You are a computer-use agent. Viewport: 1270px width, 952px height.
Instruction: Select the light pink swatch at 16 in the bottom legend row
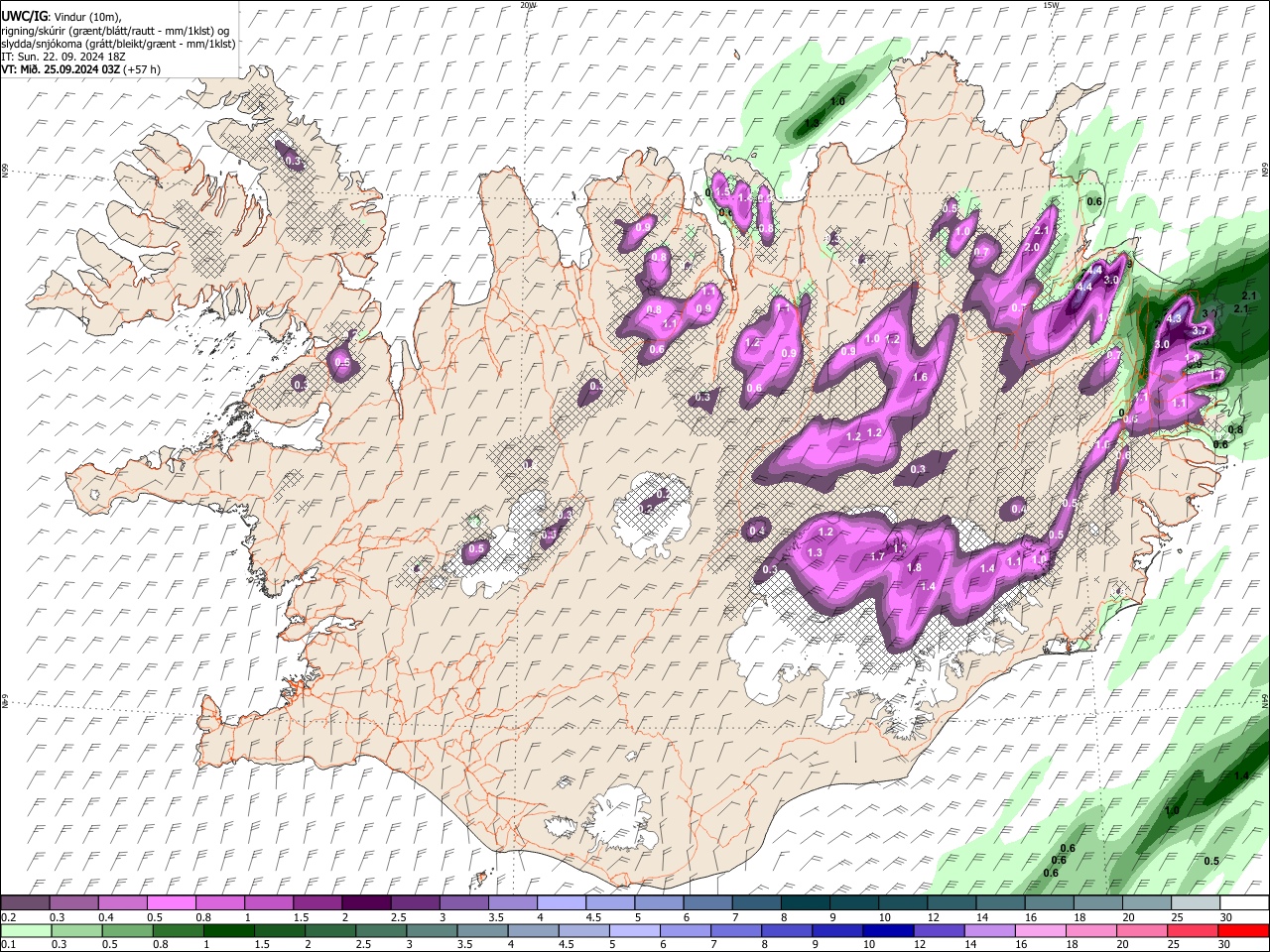pos(1041,930)
